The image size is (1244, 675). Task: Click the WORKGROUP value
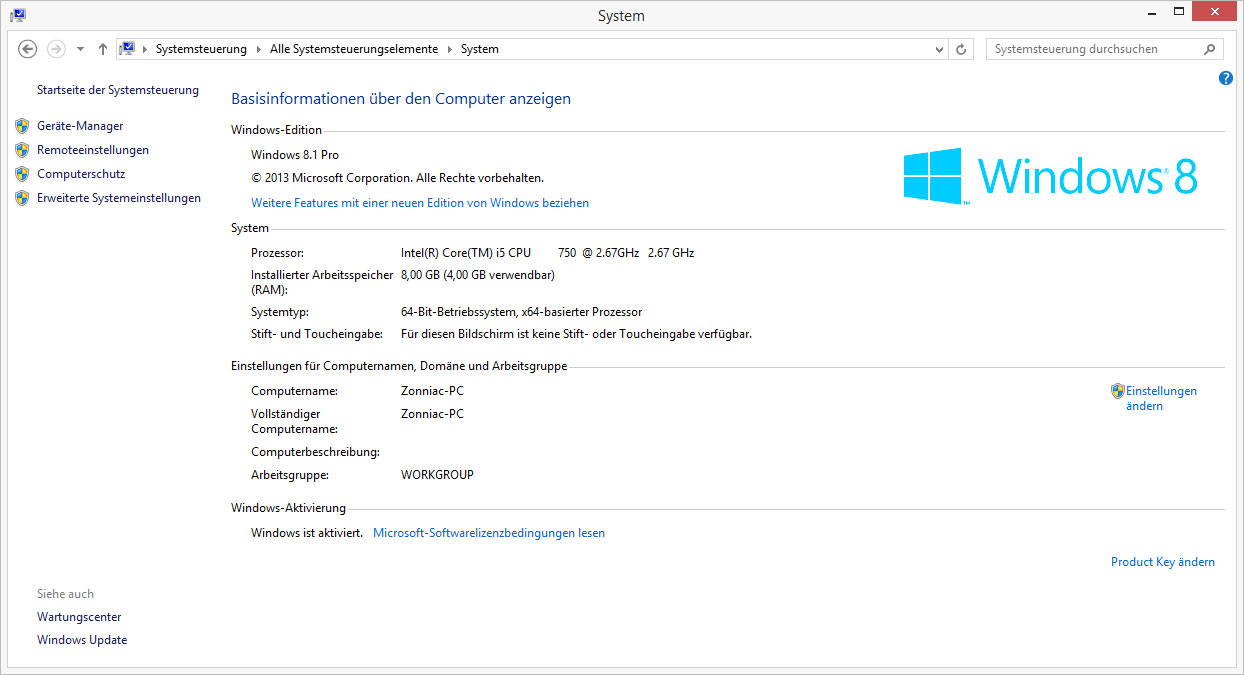click(x=437, y=475)
